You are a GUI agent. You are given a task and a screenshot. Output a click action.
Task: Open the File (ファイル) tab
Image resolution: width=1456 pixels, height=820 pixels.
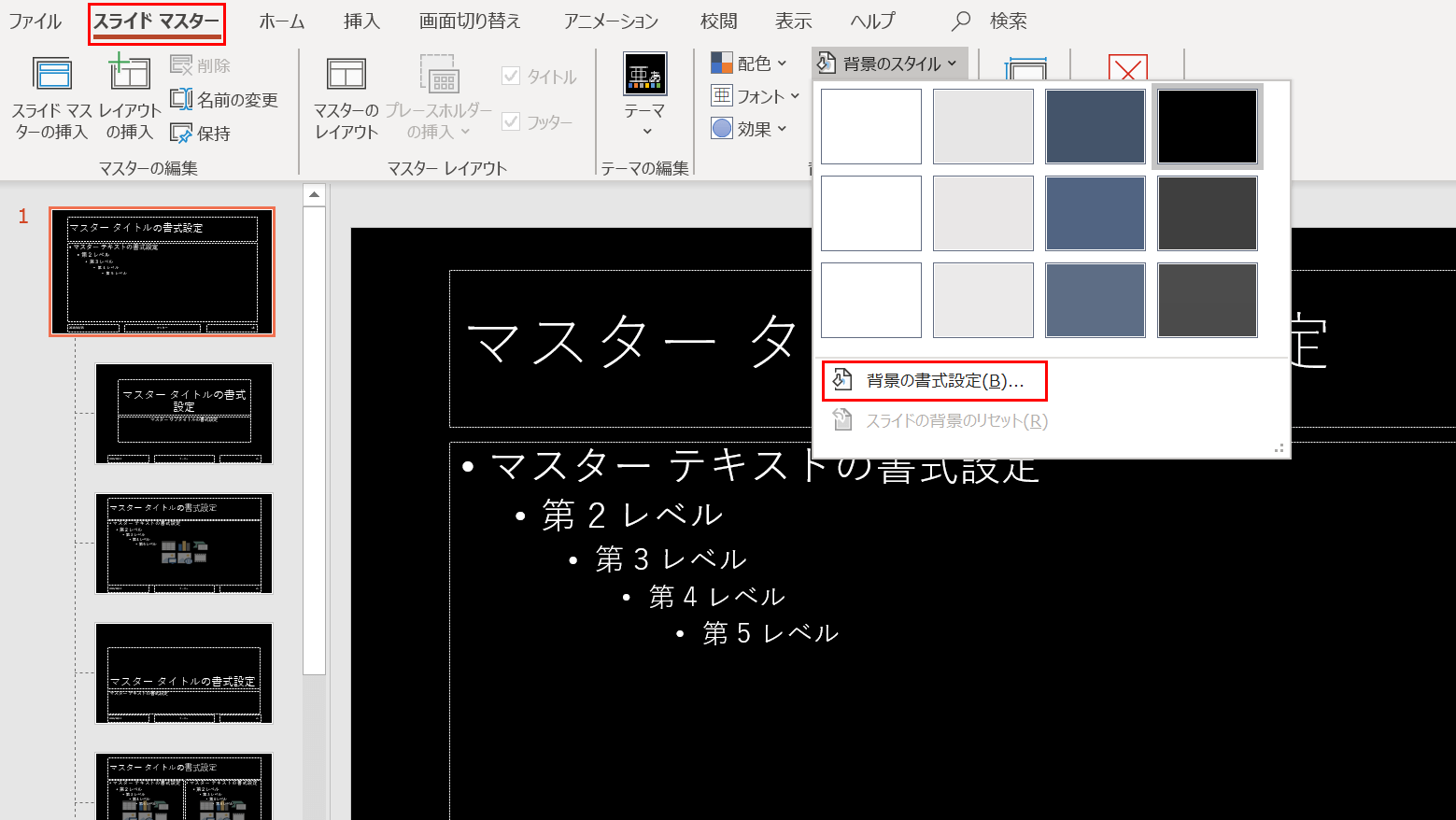pyautogui.click(x=35, y=21)
